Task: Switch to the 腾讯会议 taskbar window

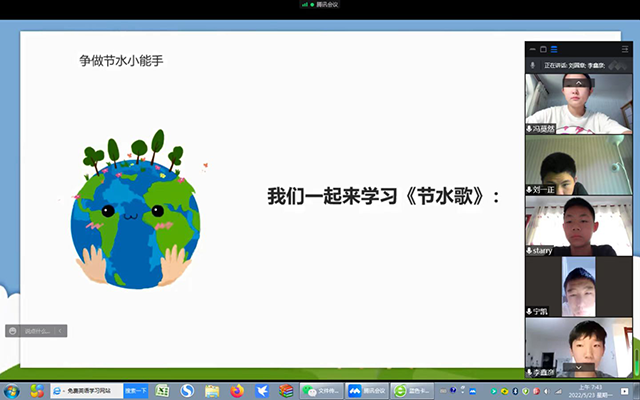Action: tap(367, 391)
